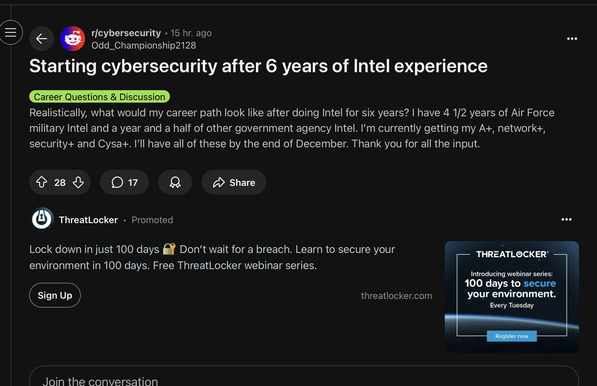The image size is (597, 386).
Task: Open the comments bubble showing 17
Action: pos(124,182)
